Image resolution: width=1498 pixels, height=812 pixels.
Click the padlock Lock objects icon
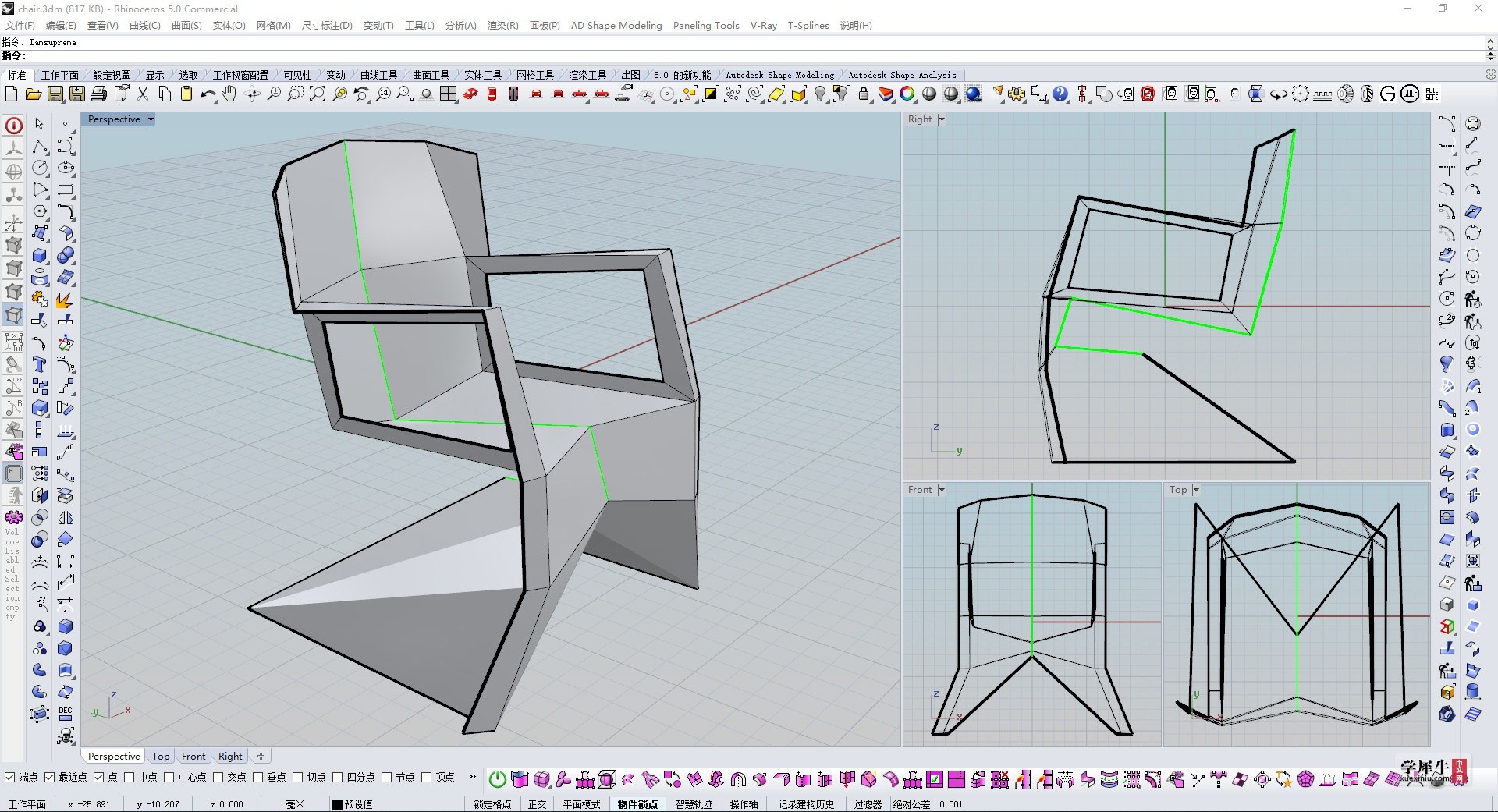click(864, 94)
